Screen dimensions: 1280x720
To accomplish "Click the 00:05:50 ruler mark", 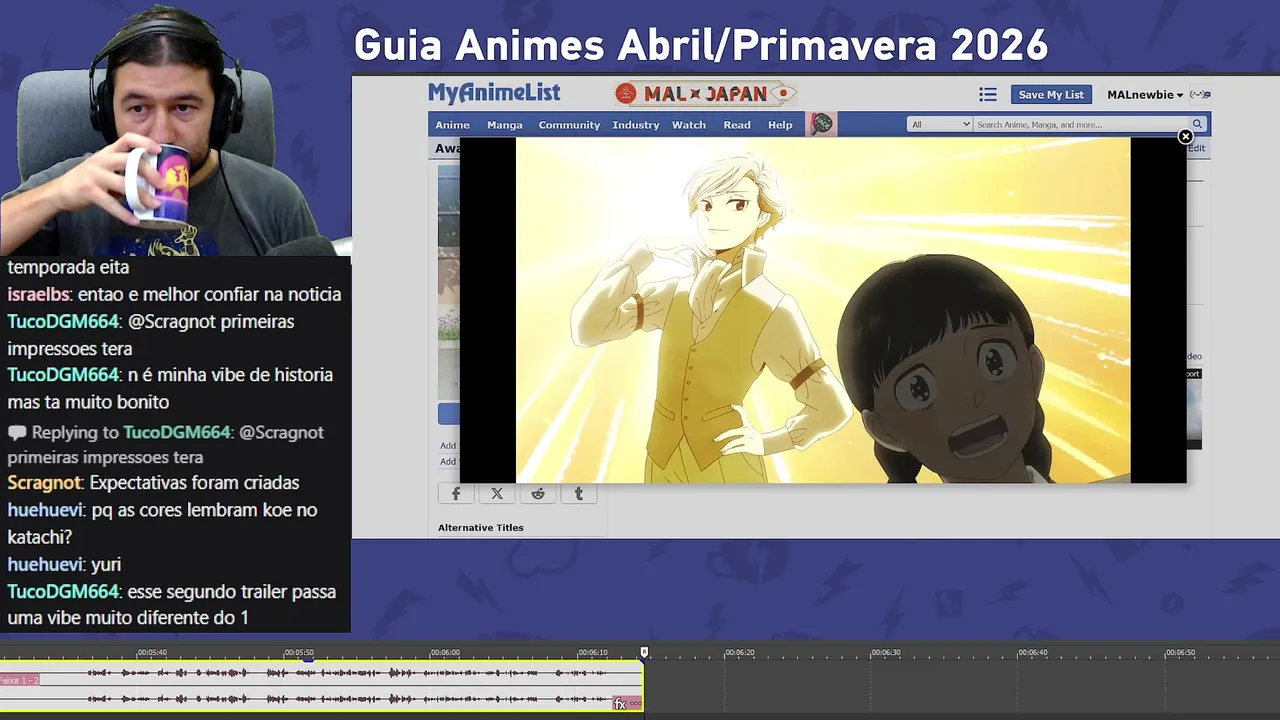I will 298,652.
